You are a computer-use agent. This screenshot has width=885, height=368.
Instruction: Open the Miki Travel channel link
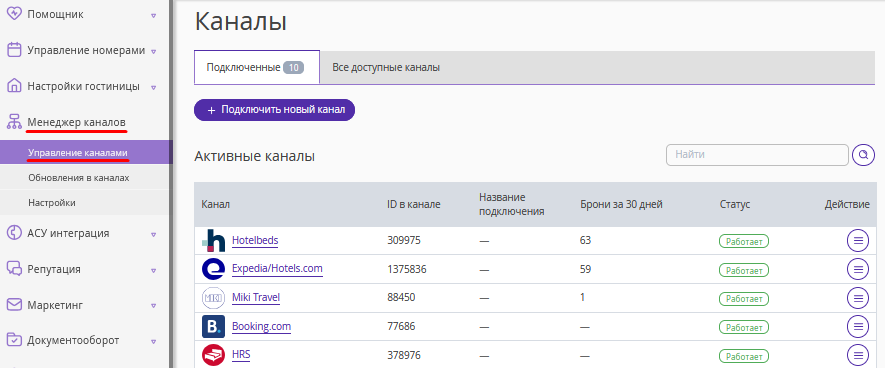tap(256, 297)
